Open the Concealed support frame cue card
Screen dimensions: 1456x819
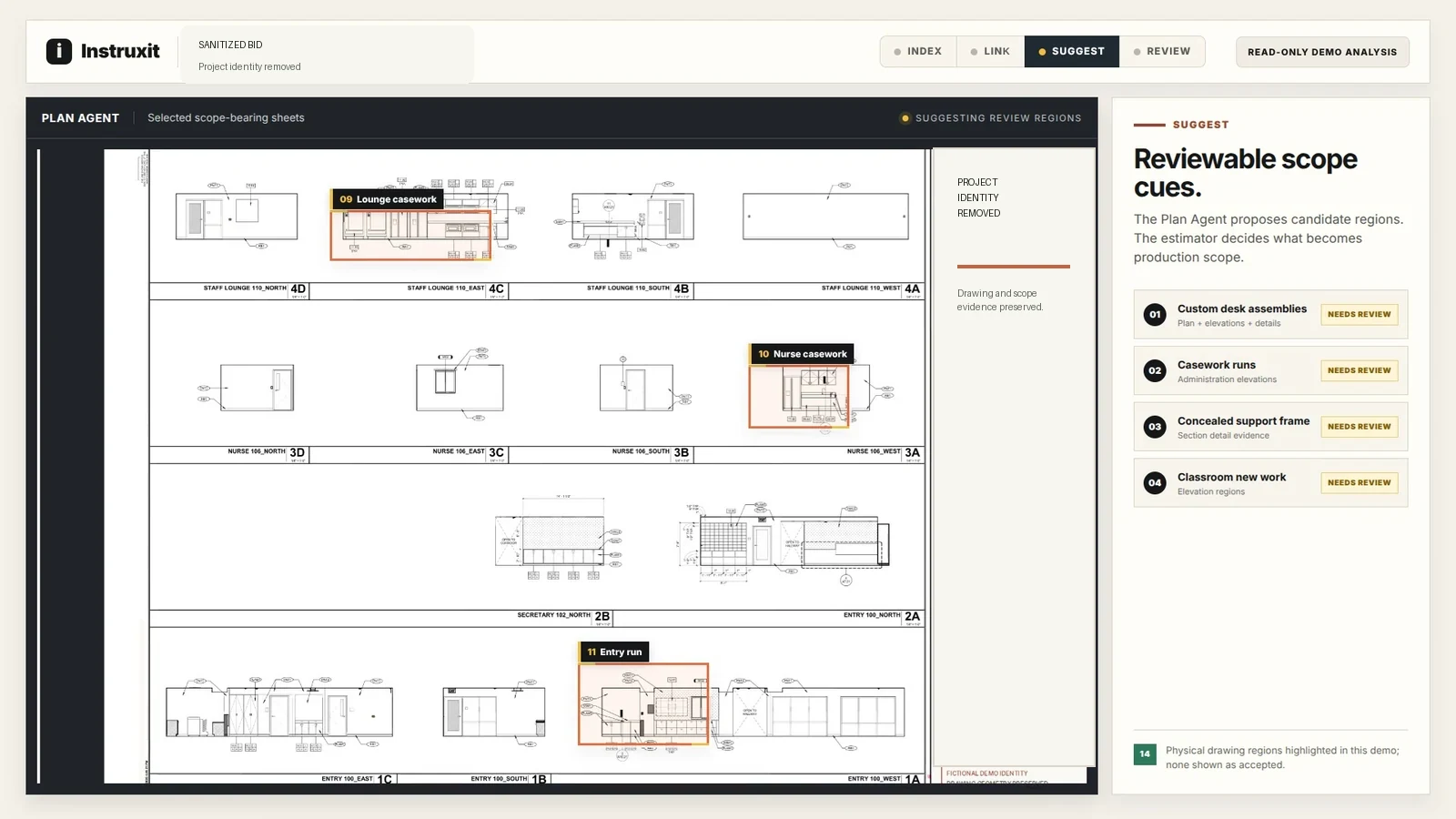pos(1270,427)
